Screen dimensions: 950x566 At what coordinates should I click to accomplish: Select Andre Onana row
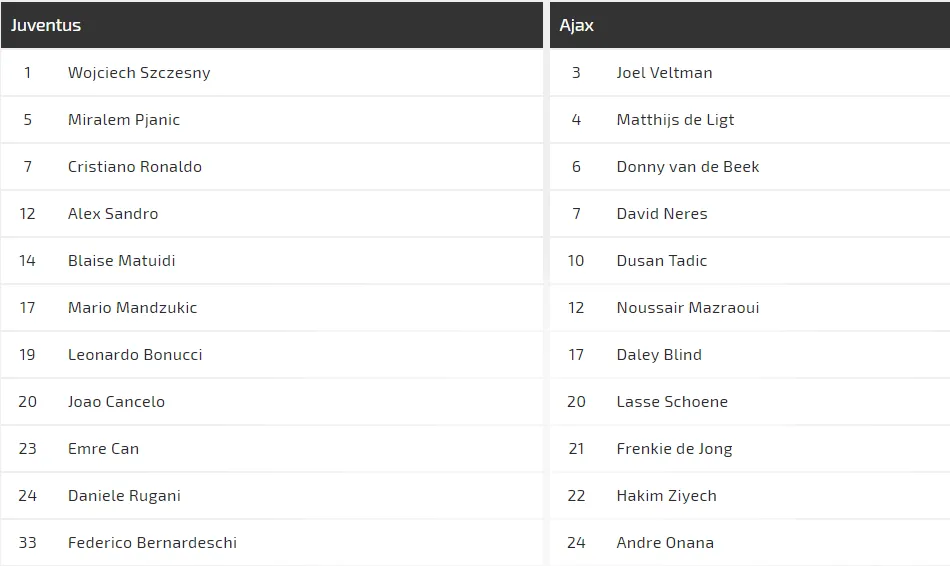pyautogui.click(x=665, y=543)
